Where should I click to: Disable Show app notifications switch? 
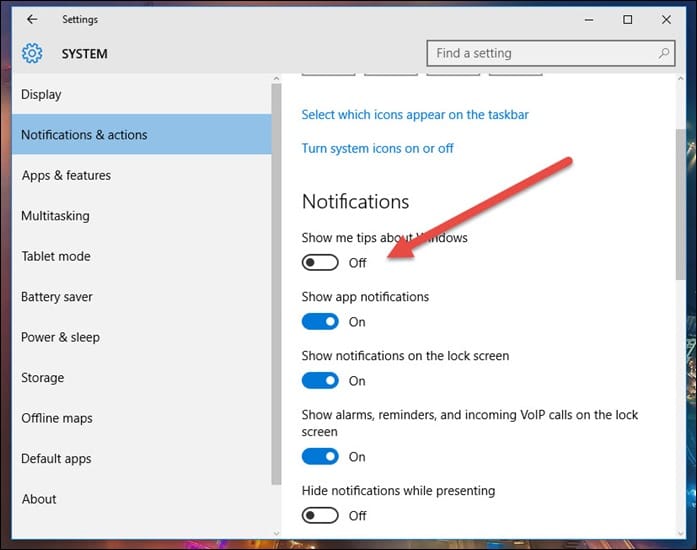pos(320,321)
